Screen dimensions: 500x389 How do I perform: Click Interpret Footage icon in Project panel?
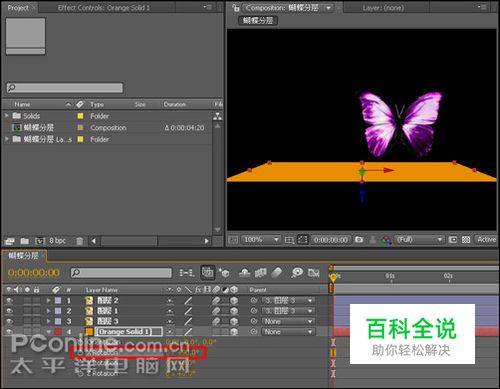click(10, 241)
